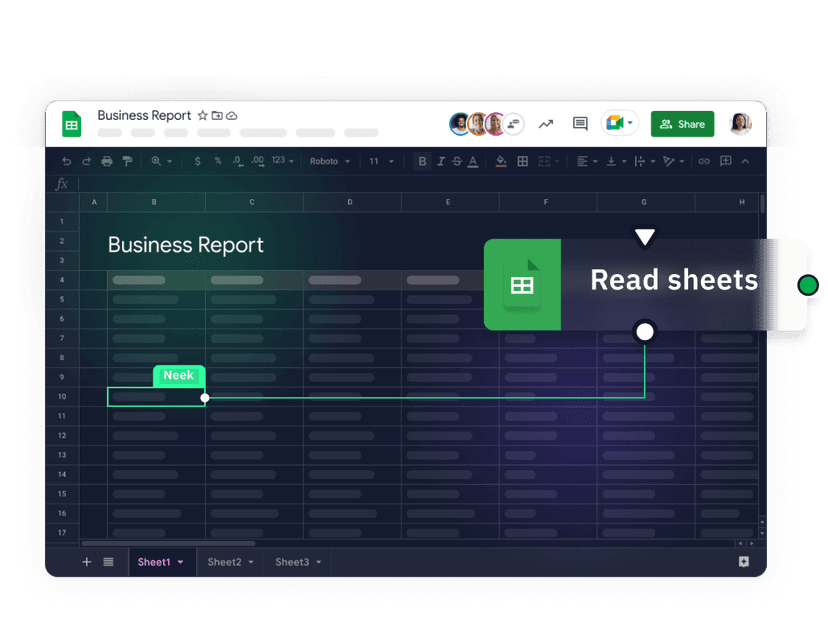Image resolution: width=828 pixels, height=643 pixels.
Task: Click the Merge cells icon
Action: point(543,161)
